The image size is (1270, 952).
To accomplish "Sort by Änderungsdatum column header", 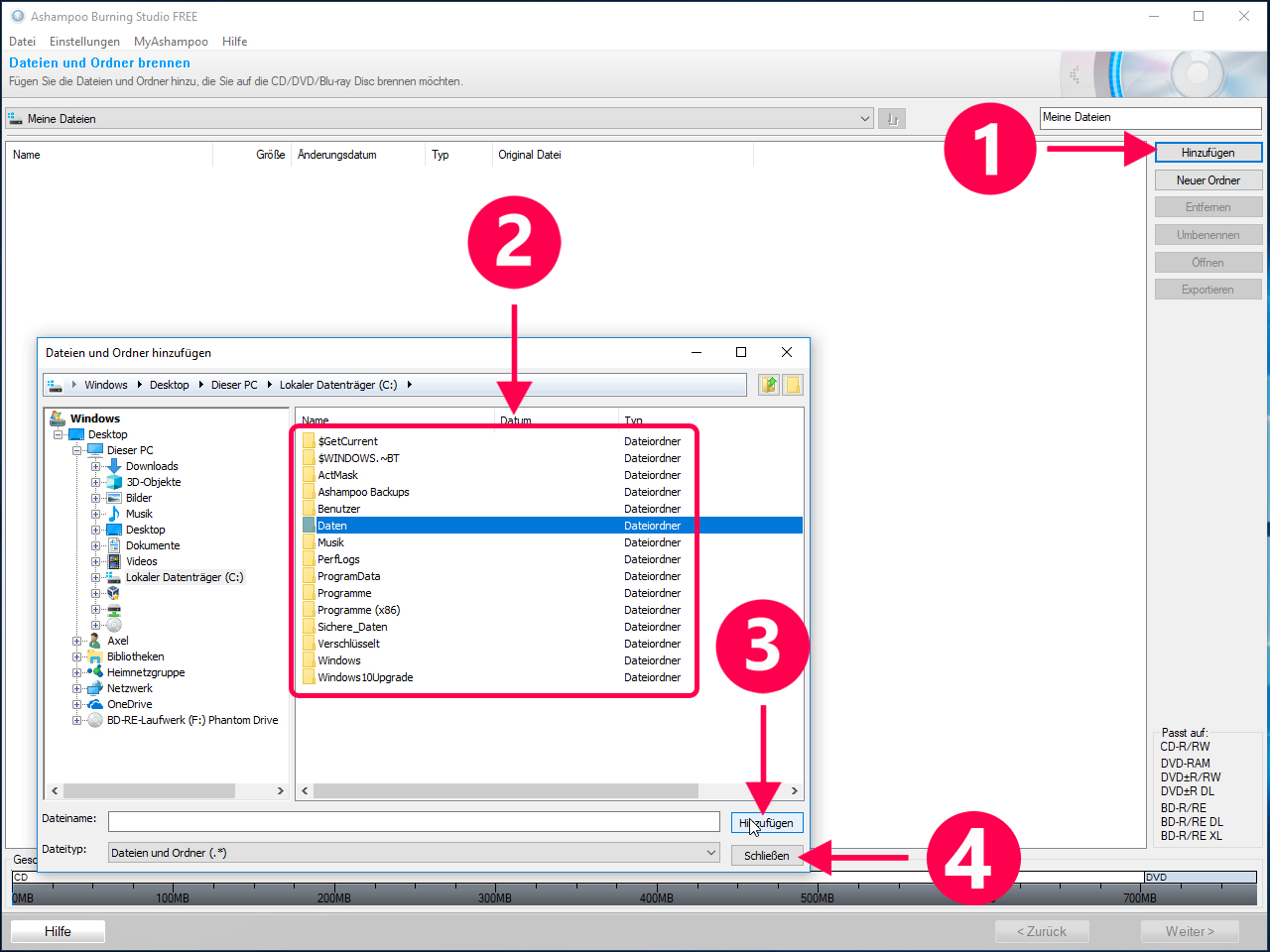I will tap(337, 155).
